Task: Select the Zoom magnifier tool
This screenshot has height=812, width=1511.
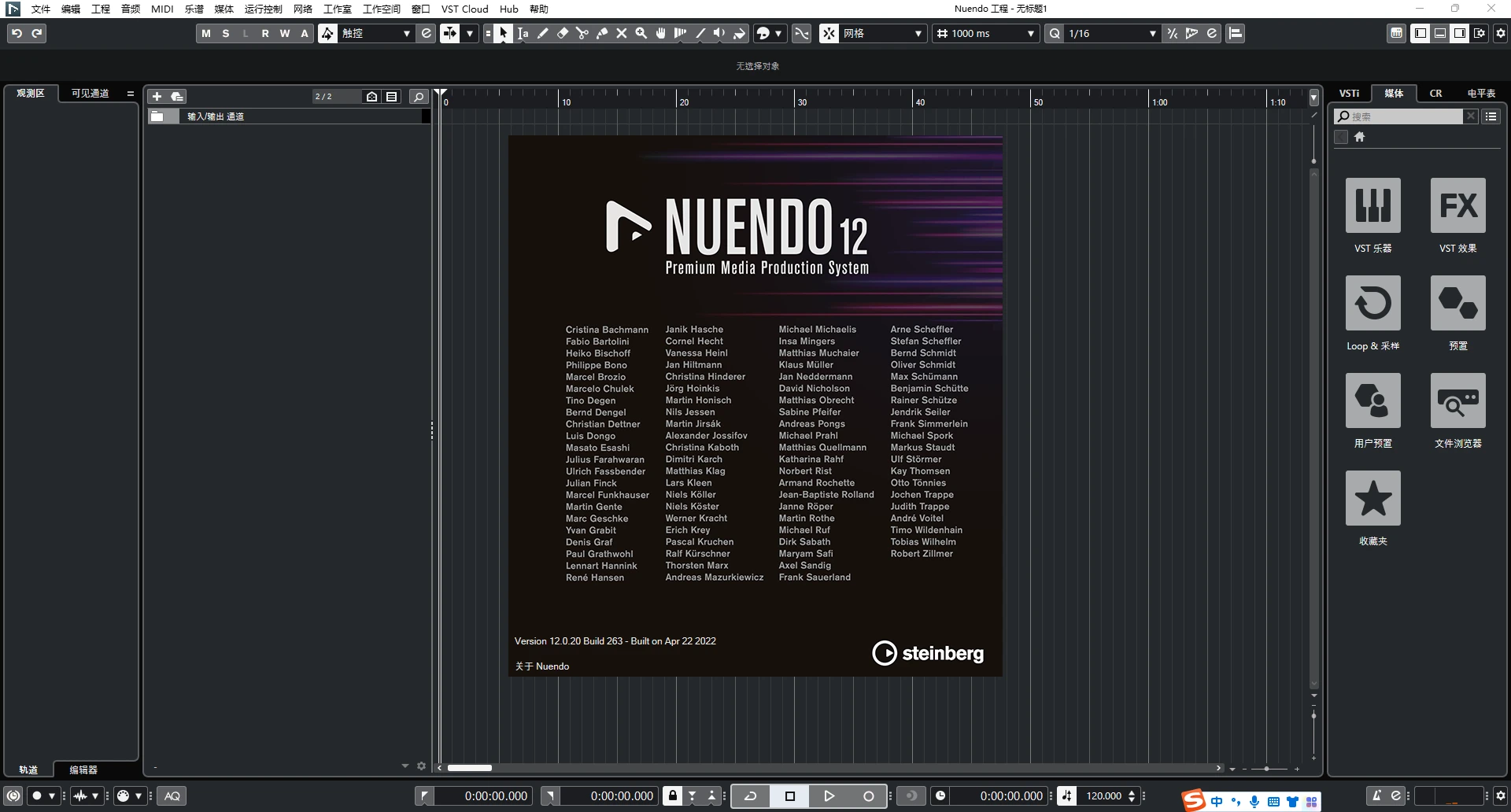Action: pos(641,33)
